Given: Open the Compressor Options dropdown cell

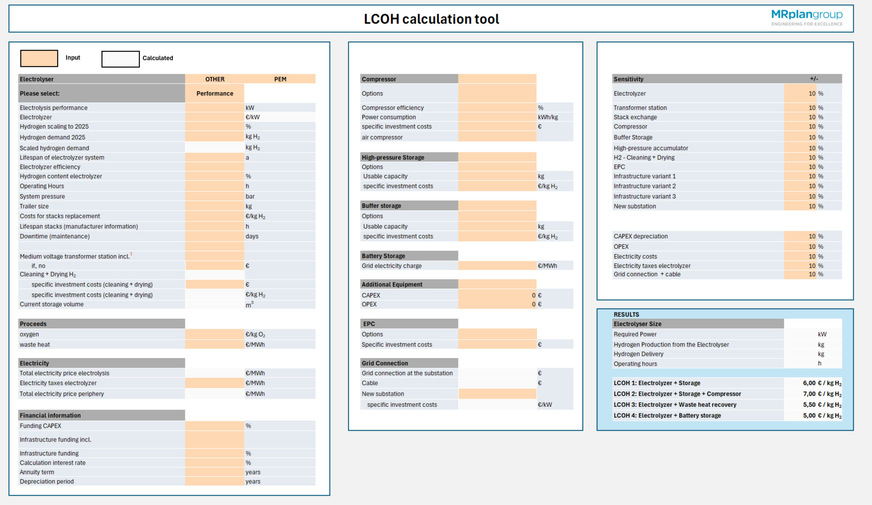Looking at the screenshot, I should coord(497,94).
